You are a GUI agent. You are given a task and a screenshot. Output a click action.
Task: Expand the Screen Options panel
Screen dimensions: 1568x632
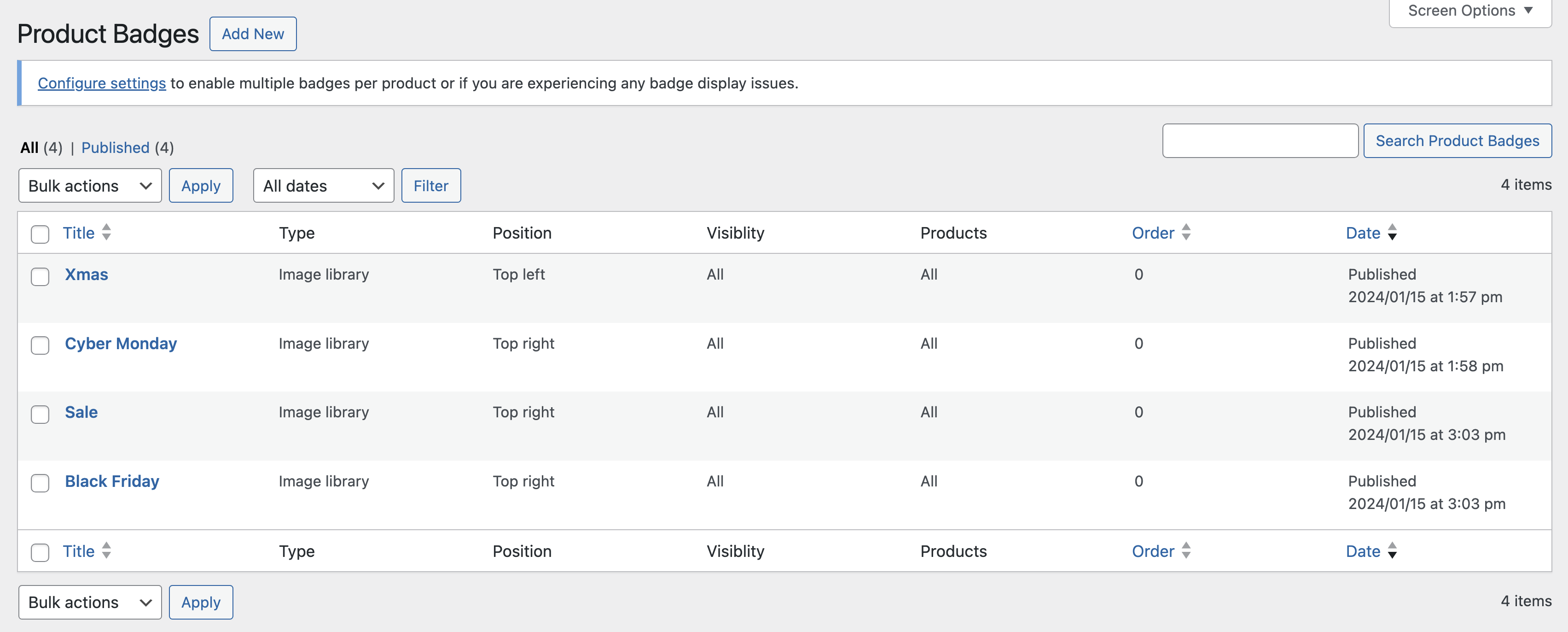[x=1468, y=10]
